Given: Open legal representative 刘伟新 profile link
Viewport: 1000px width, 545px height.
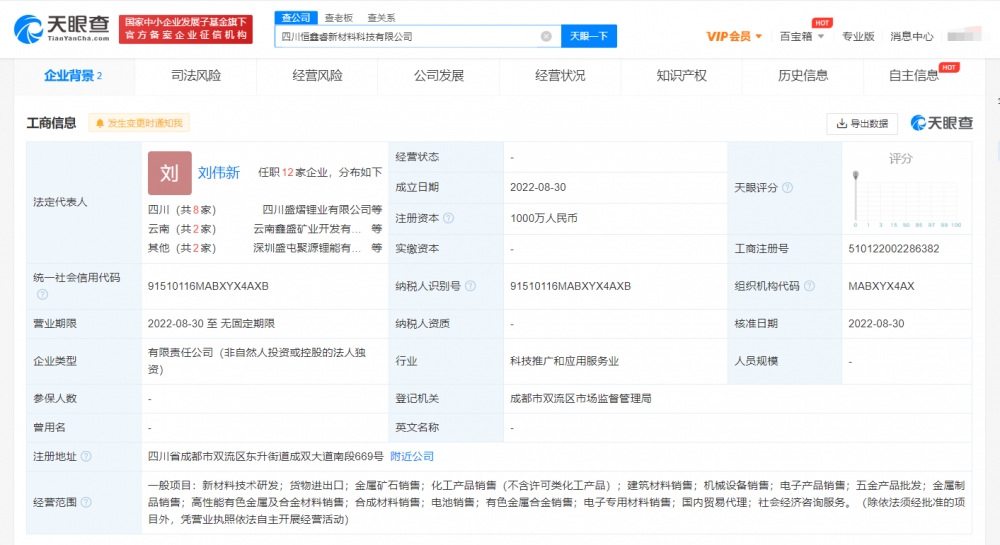Looking at the screenshot, I should tap(219, 173).
